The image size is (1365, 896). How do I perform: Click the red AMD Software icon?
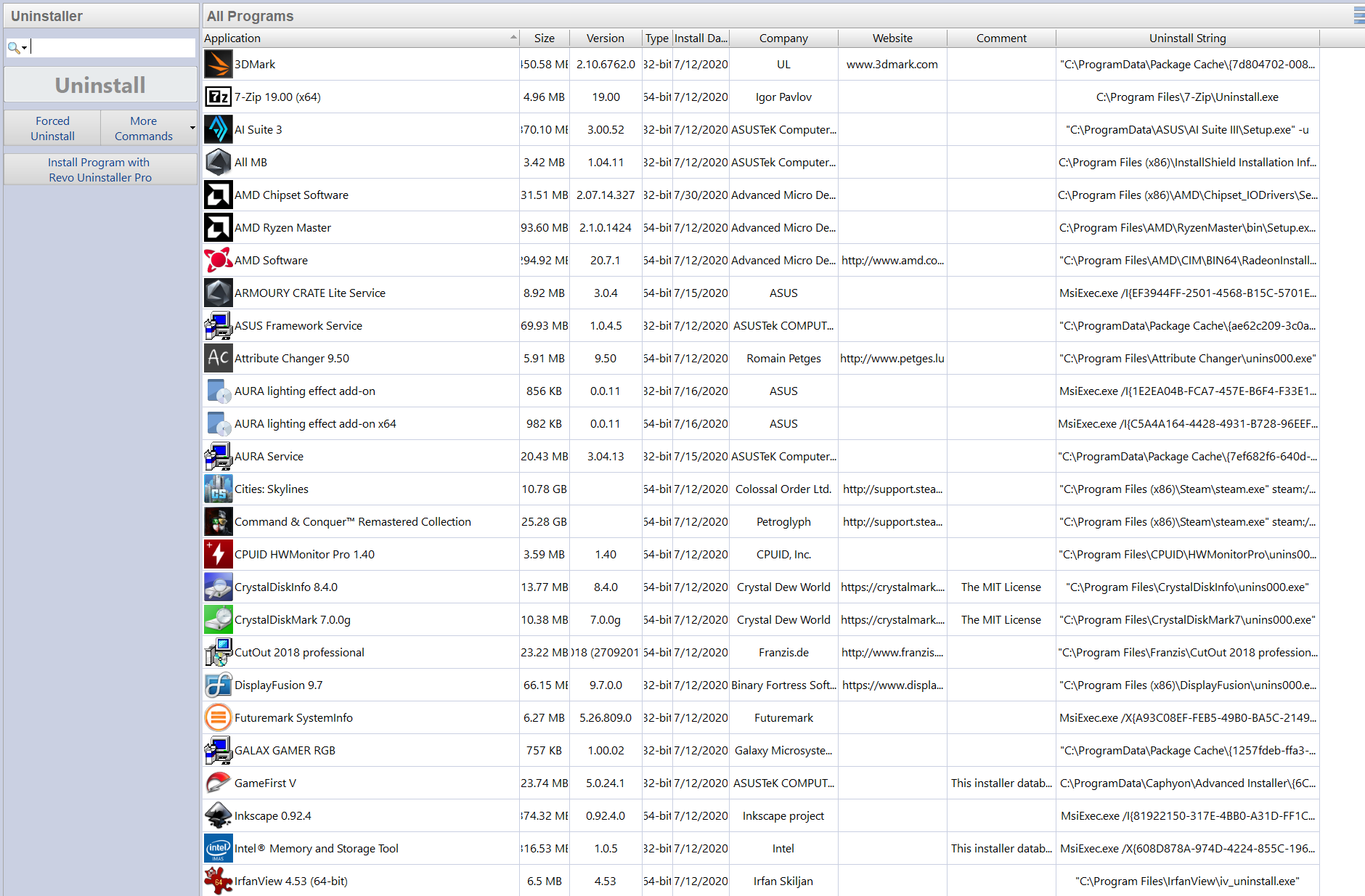point(218,260)
